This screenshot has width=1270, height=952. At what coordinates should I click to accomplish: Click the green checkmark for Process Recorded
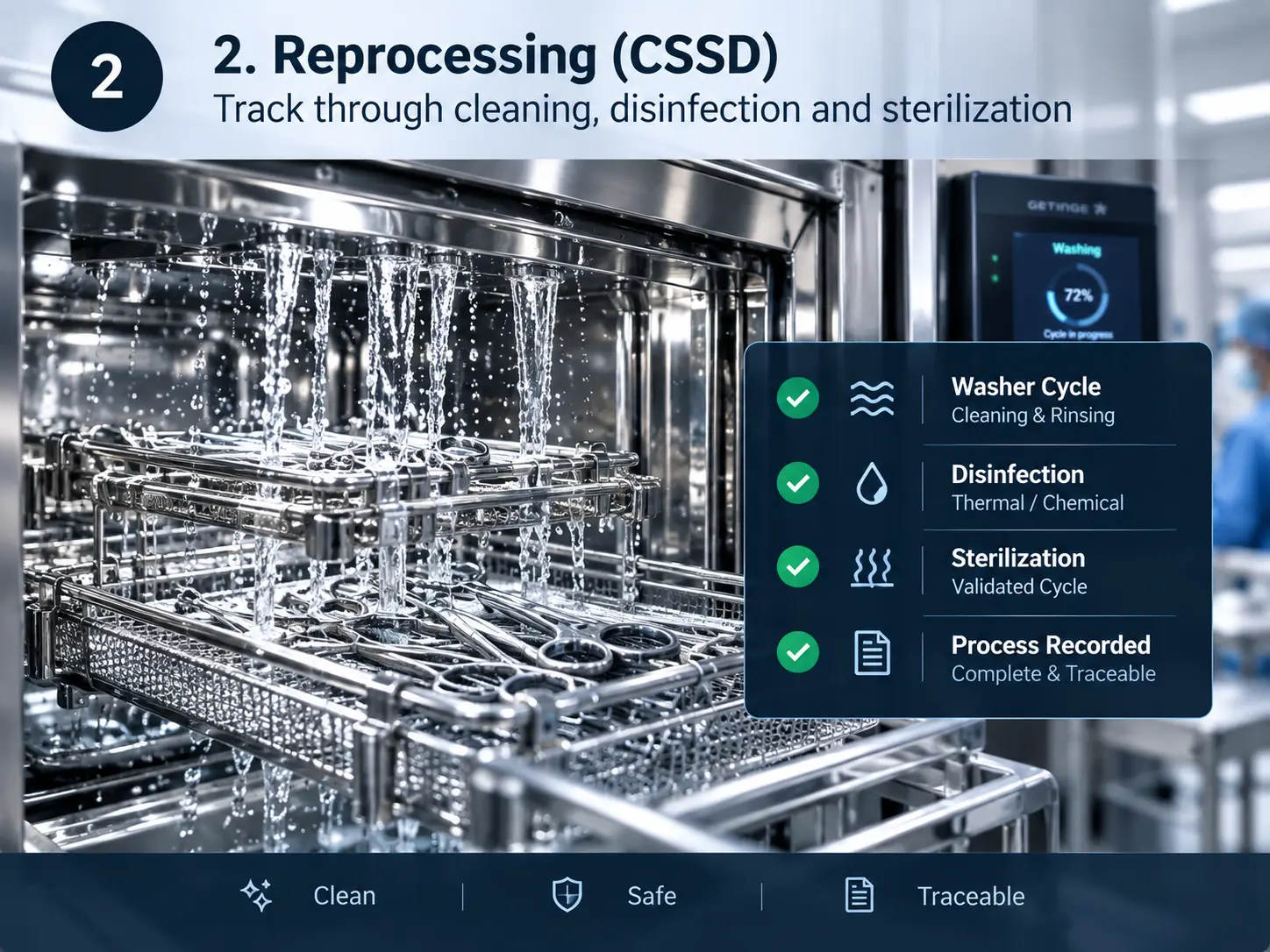click(798, 652)
